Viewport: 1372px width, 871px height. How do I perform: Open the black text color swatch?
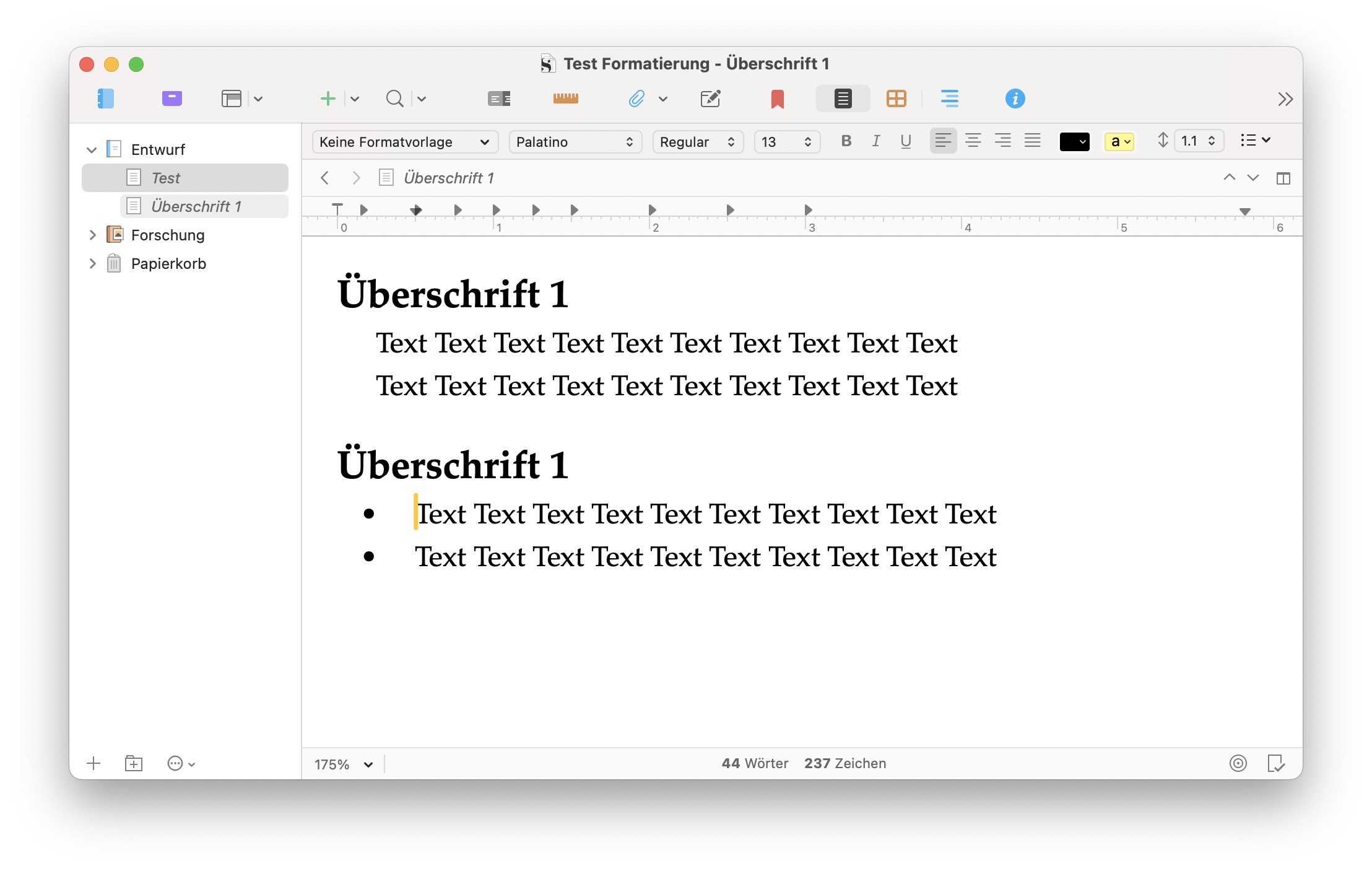point(1074,142)
